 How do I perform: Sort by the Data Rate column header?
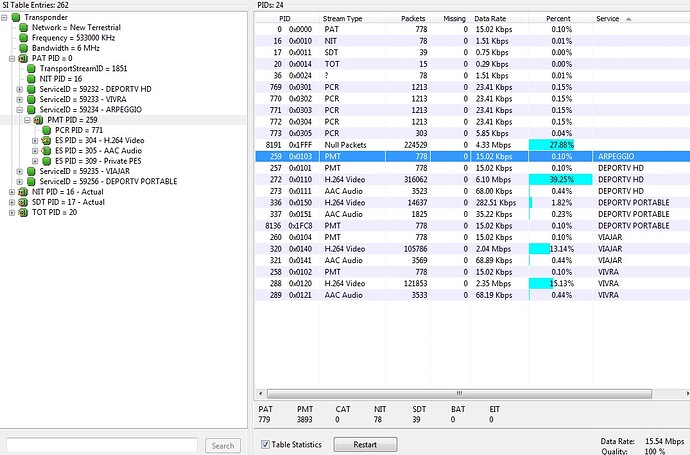click(x=499, y=18)
